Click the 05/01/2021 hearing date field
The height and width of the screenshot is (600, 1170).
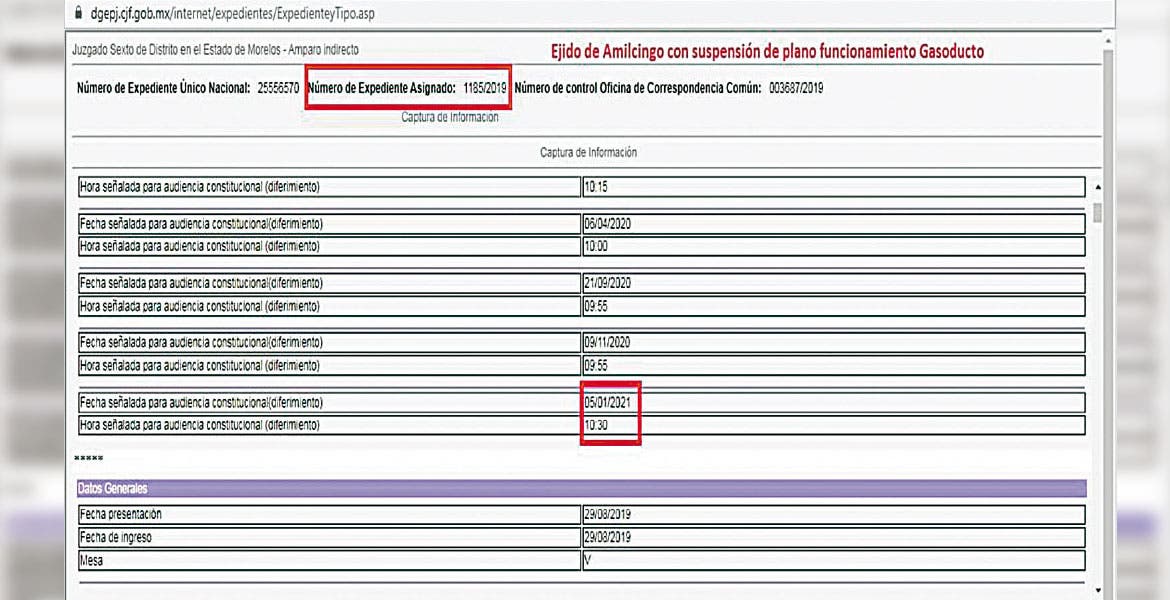(x=833, y=403)
